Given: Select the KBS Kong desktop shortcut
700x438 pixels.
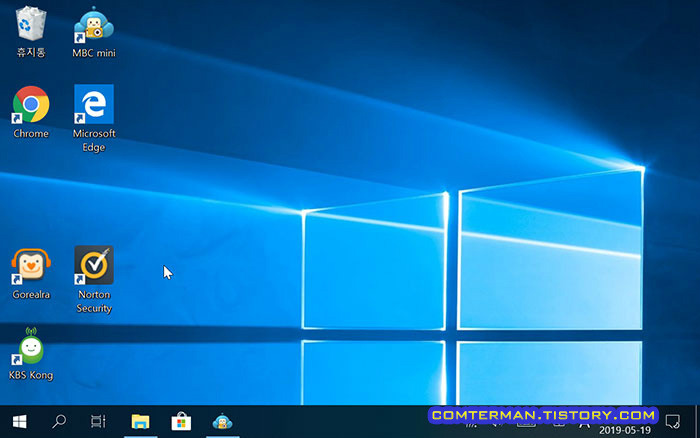Looking at the screenshot, I should tap(31, 354).
